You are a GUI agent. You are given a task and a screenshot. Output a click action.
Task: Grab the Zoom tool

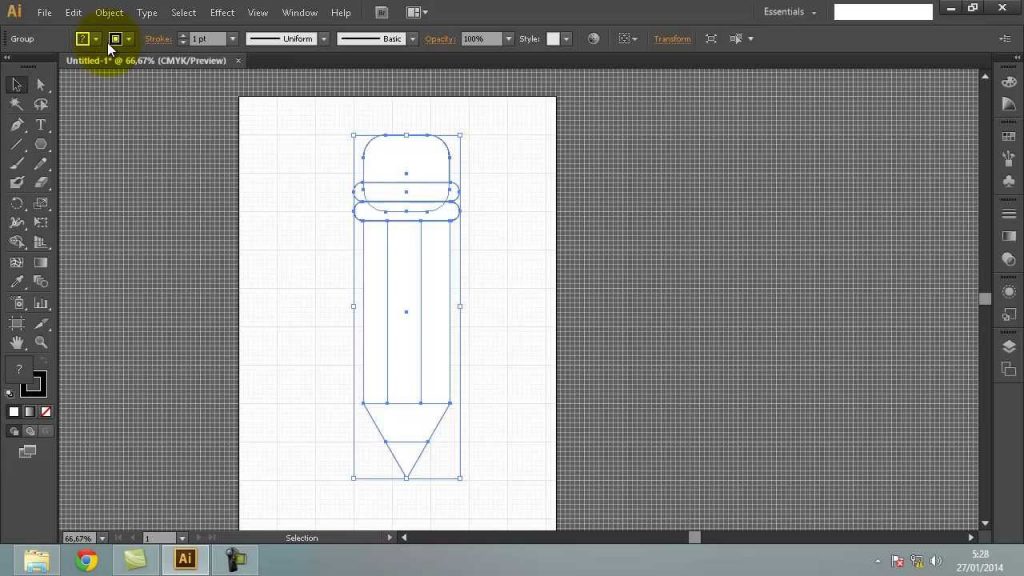pos(40,341)
